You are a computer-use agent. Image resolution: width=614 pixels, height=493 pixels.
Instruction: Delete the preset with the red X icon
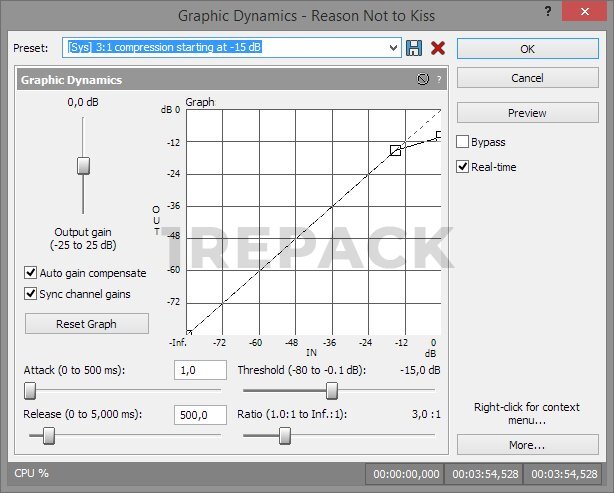[437, 48]
